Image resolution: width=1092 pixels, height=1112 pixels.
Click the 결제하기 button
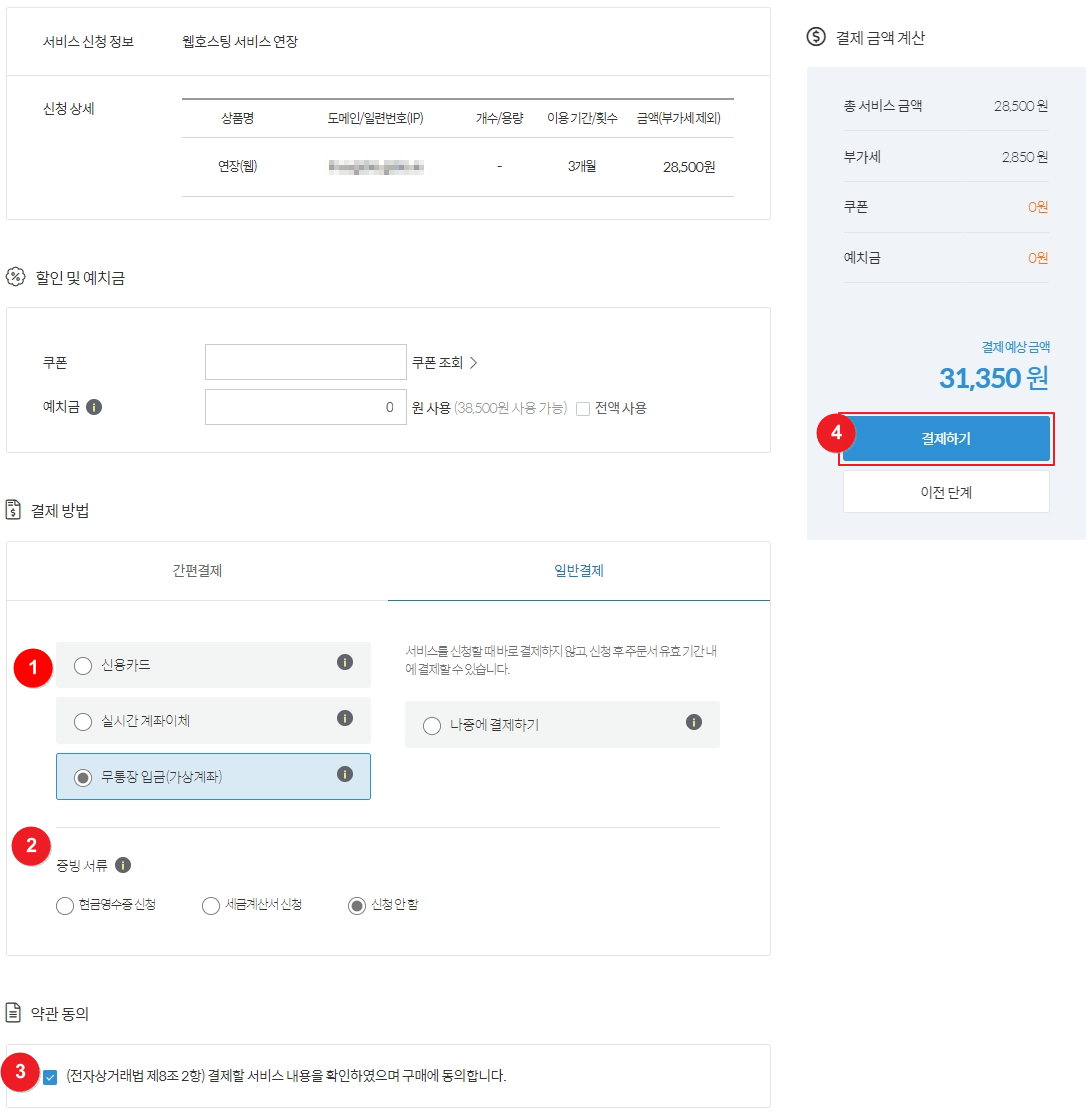[946, 439]
